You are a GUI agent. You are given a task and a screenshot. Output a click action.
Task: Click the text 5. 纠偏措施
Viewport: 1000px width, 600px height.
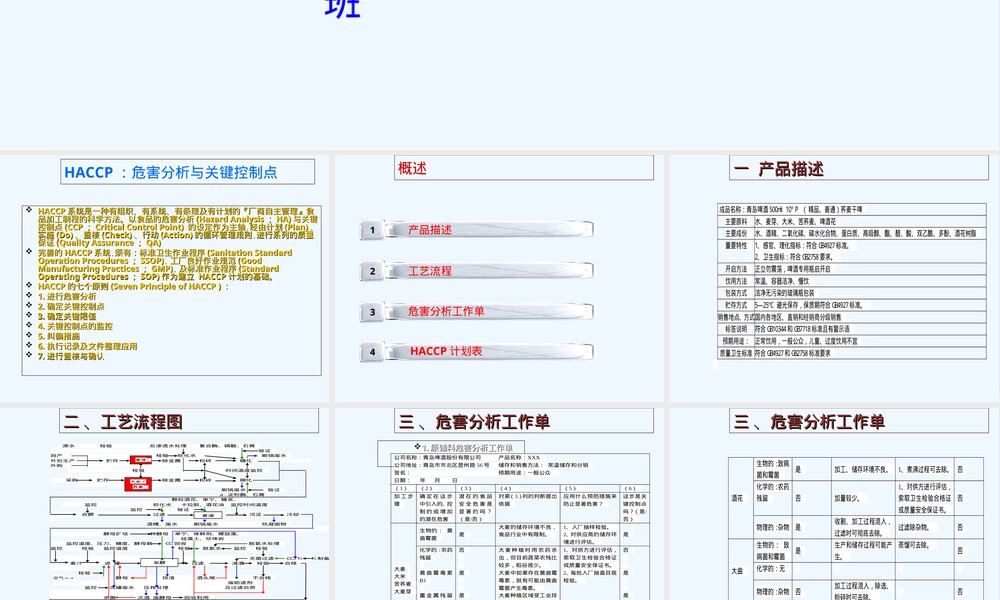click(59, 336)
